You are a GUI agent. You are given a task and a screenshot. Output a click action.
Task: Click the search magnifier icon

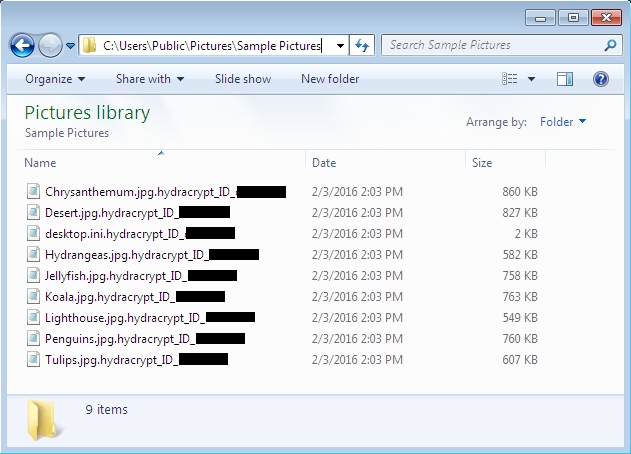pos(610,45)
